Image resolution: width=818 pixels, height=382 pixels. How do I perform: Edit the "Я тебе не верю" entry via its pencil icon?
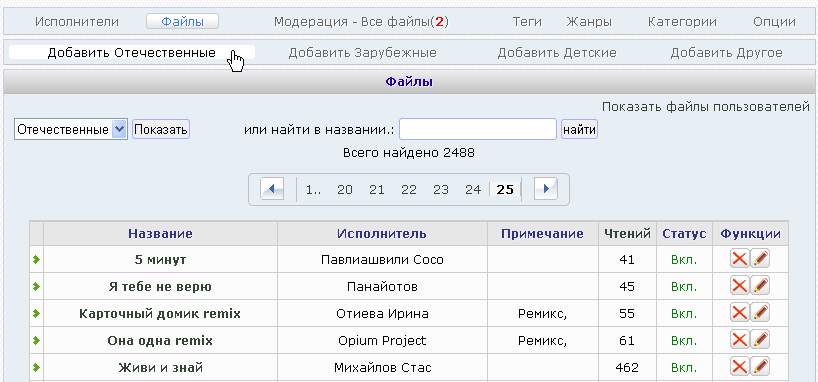pyautogui.click(x=761, y=285)
